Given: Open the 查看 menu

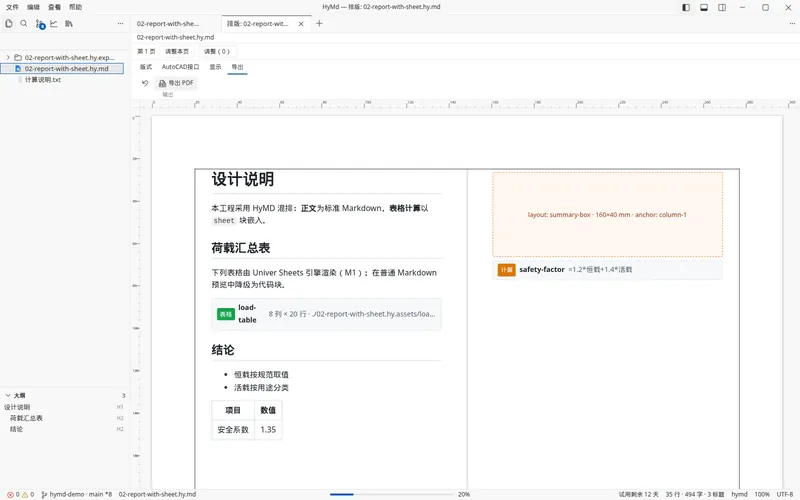Looking at the screenshot, I should pyautogui.click(x=54, y=7).
